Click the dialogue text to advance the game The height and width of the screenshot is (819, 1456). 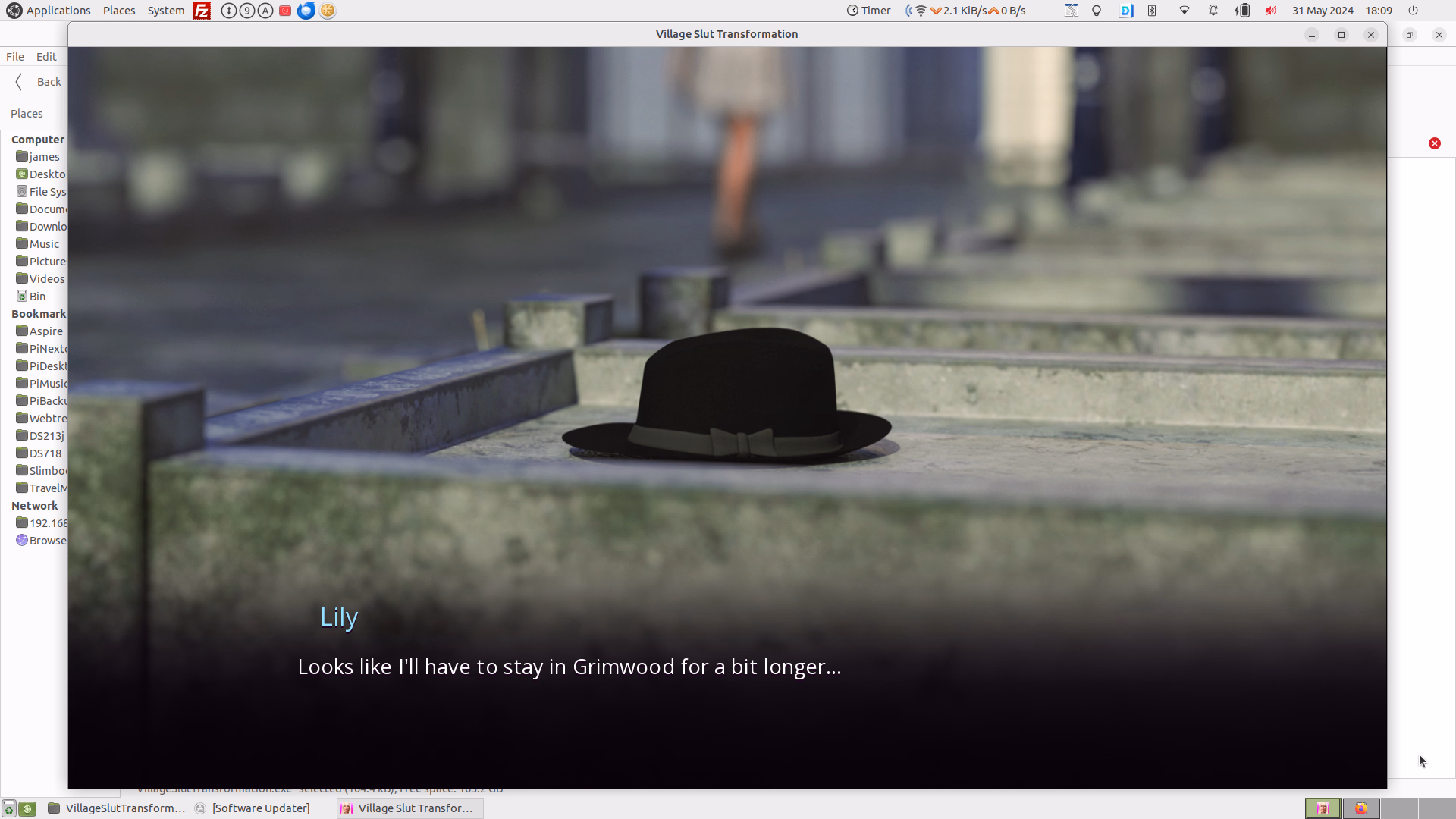570,667
